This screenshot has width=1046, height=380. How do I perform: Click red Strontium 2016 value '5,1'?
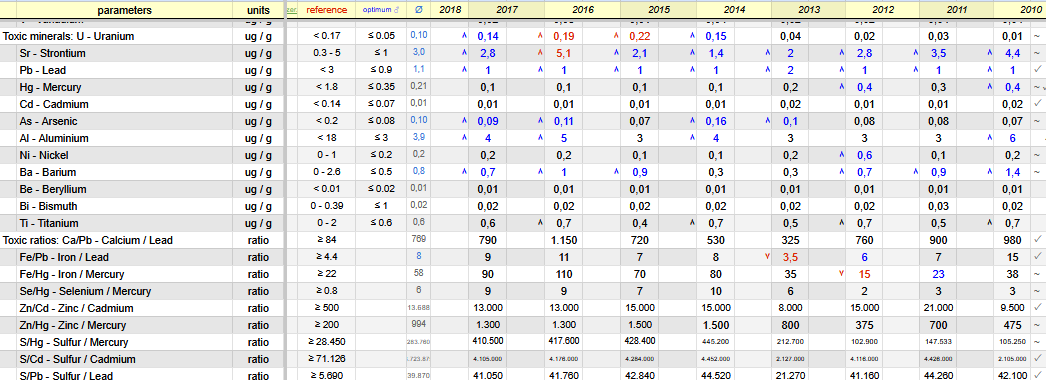pyautogui.click(x=564, y=53)
